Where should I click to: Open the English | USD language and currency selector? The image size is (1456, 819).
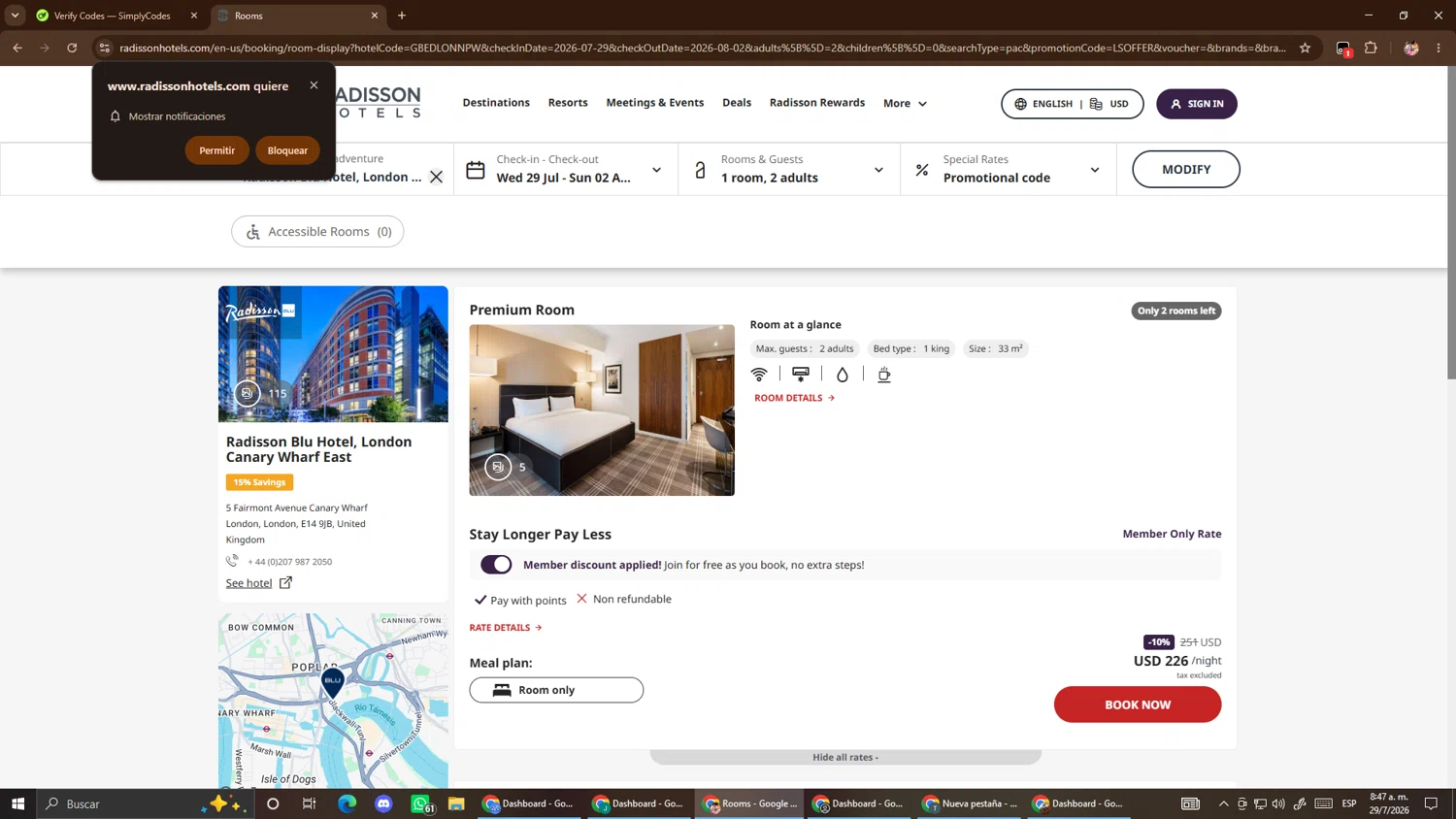pos(1072,104)
